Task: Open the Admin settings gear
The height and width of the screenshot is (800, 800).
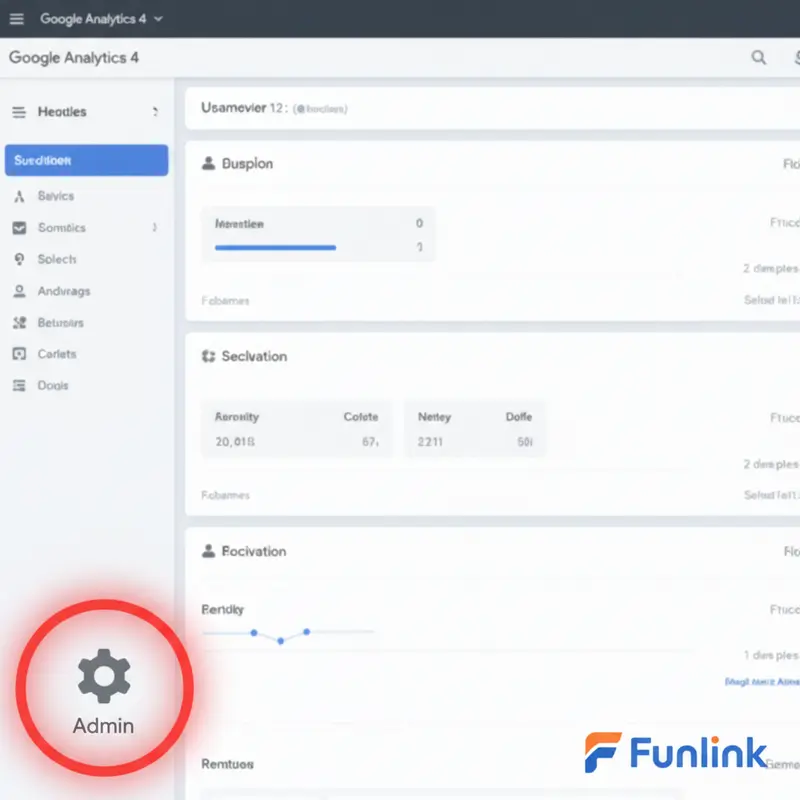Action: pyautogui.click(x=102, y=675)
